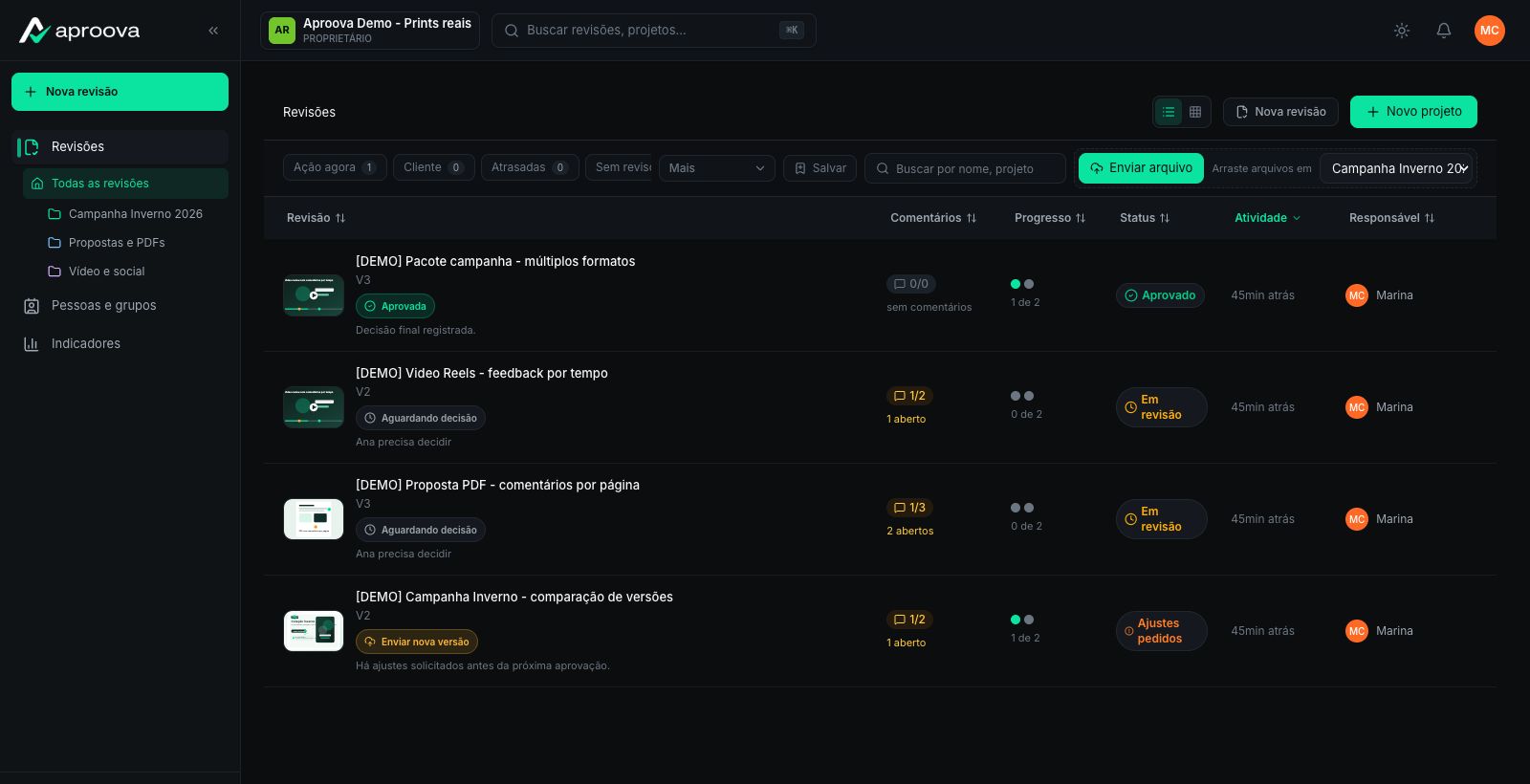Click progress dots for Campanha Inverno comparação

click(x=1022, y=620)
